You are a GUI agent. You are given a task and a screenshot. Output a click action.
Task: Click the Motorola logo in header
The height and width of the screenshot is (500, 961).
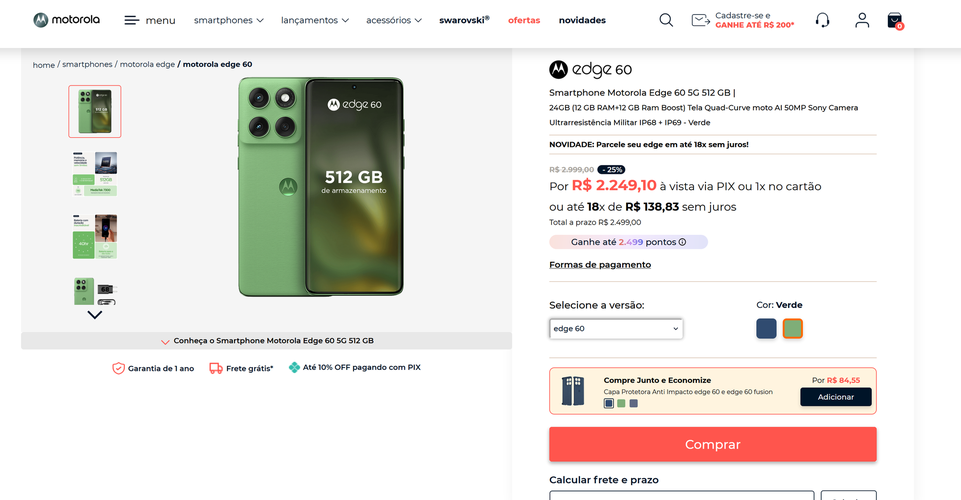click(x=66, y=20)
